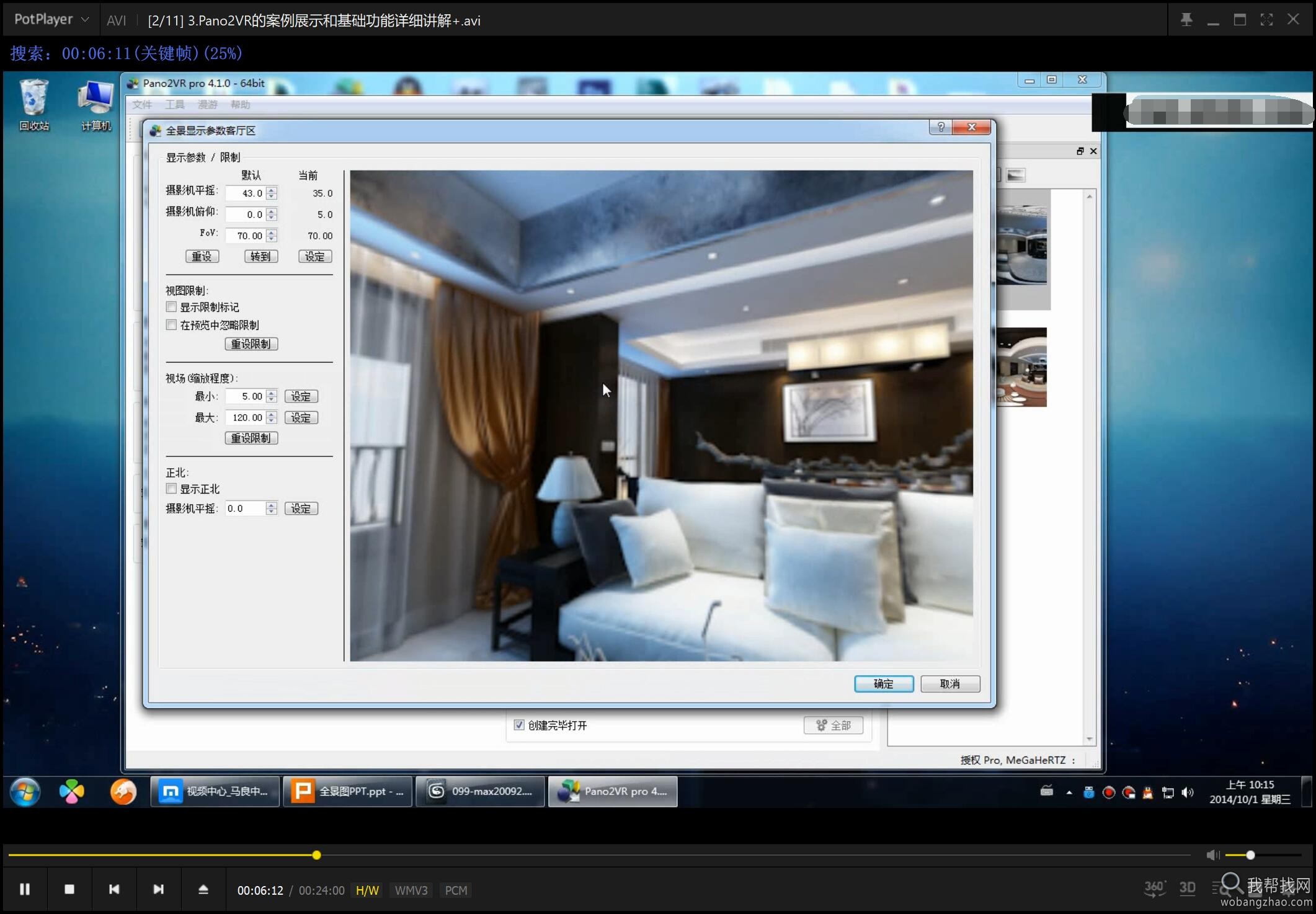
Task: Increase 正北 摄影机平摇 spinner
Action: pos(272,505)
